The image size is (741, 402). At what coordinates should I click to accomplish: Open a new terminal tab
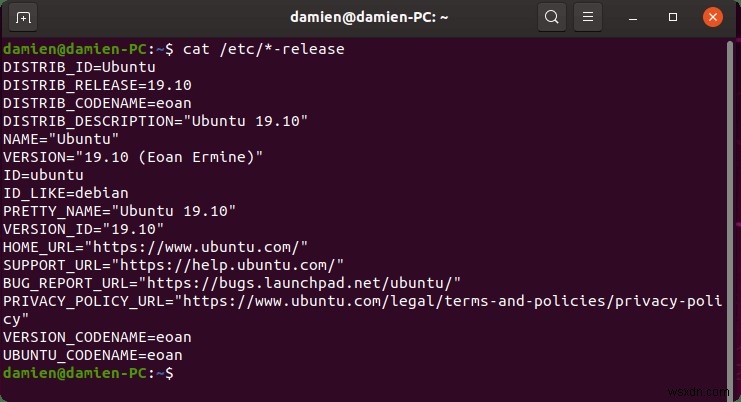coord(23,18)
